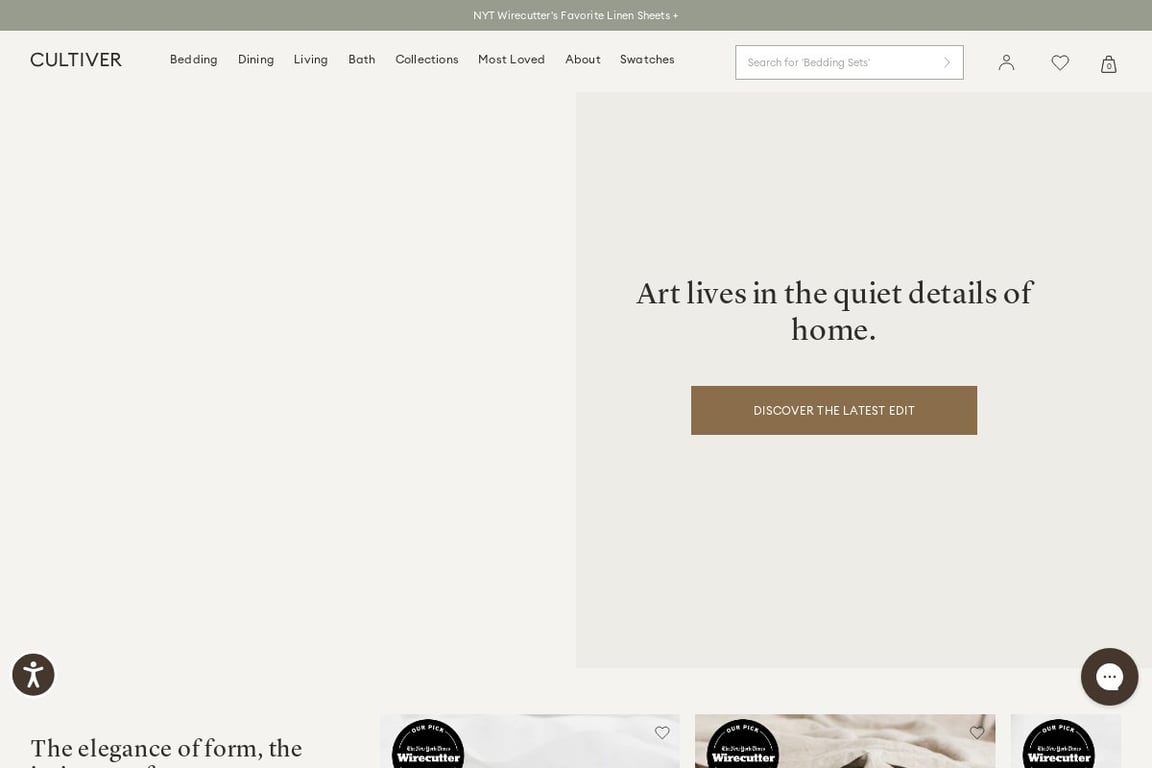
Task: Open the first Wirecutter product image
Action: coord(530,741)
